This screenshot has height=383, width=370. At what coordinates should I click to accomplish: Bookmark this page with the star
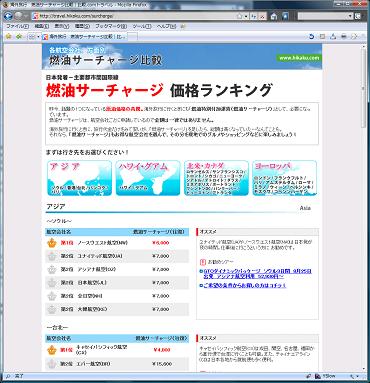(x=239, y=16)
